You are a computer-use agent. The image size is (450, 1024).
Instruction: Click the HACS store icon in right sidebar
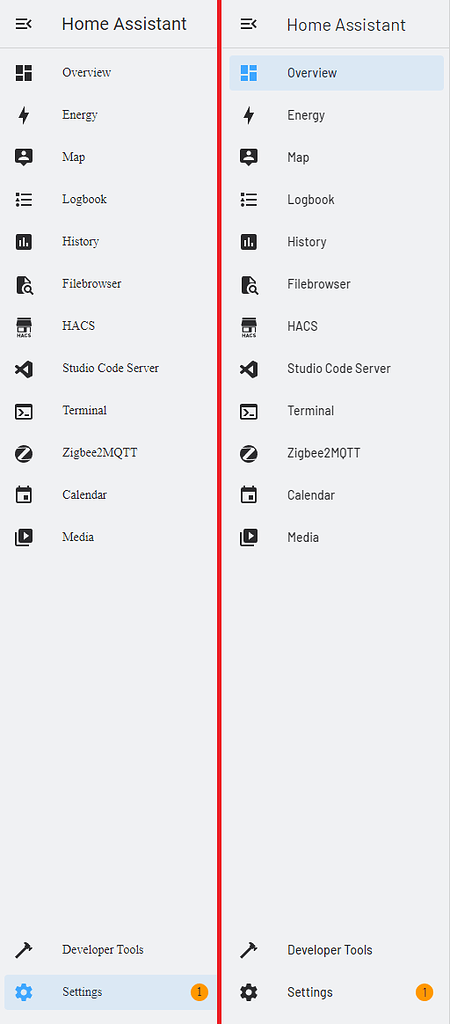[249, 327]
